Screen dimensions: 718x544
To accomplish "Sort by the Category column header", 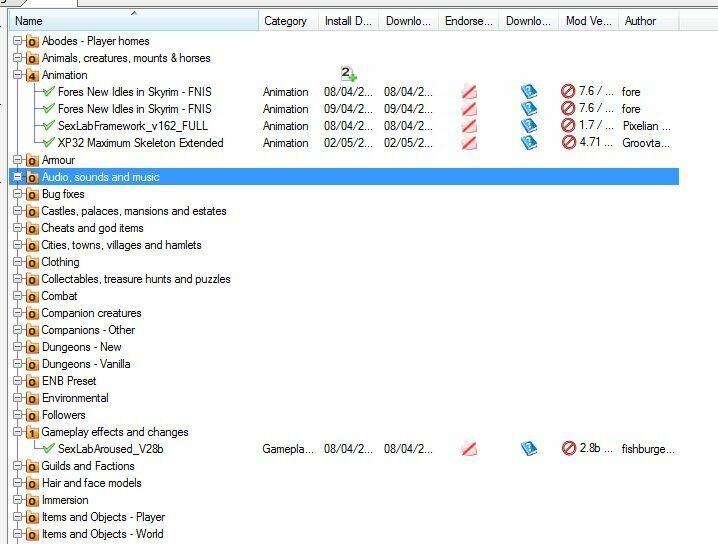I will point(288,21).
